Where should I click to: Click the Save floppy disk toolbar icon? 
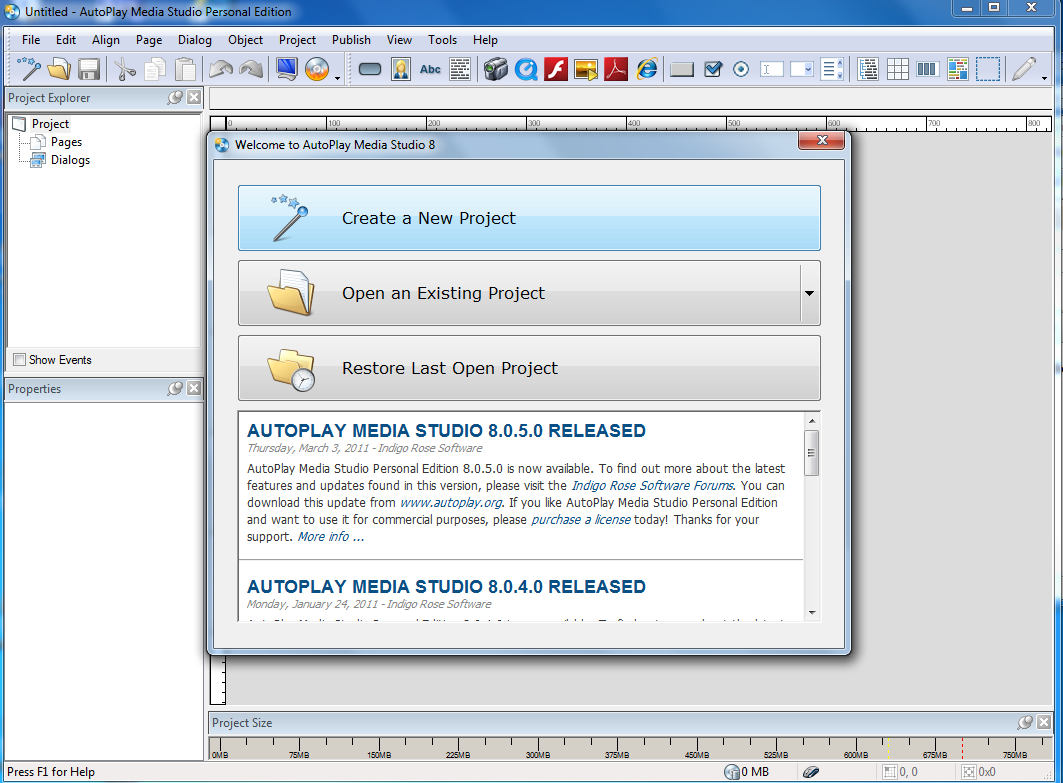(89, 69)
